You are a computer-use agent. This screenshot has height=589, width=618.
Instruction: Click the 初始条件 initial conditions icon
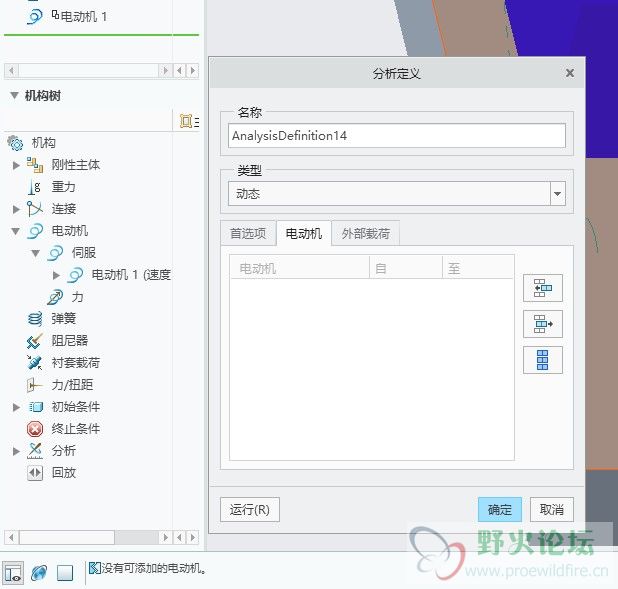pyautogui.click(x=35, y=407)
